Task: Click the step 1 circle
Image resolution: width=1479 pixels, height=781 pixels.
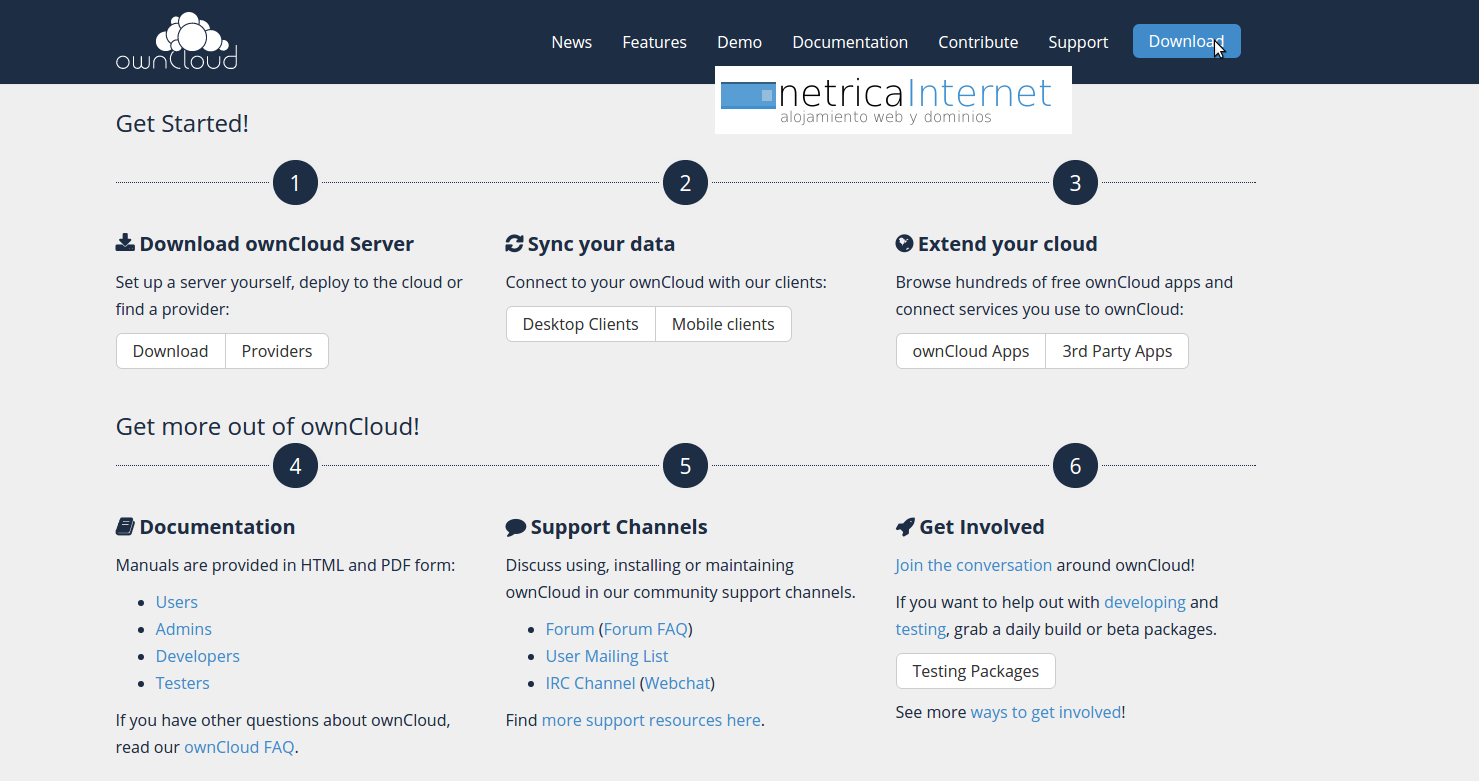Action: pyautogui.click(x=295, y=183)
